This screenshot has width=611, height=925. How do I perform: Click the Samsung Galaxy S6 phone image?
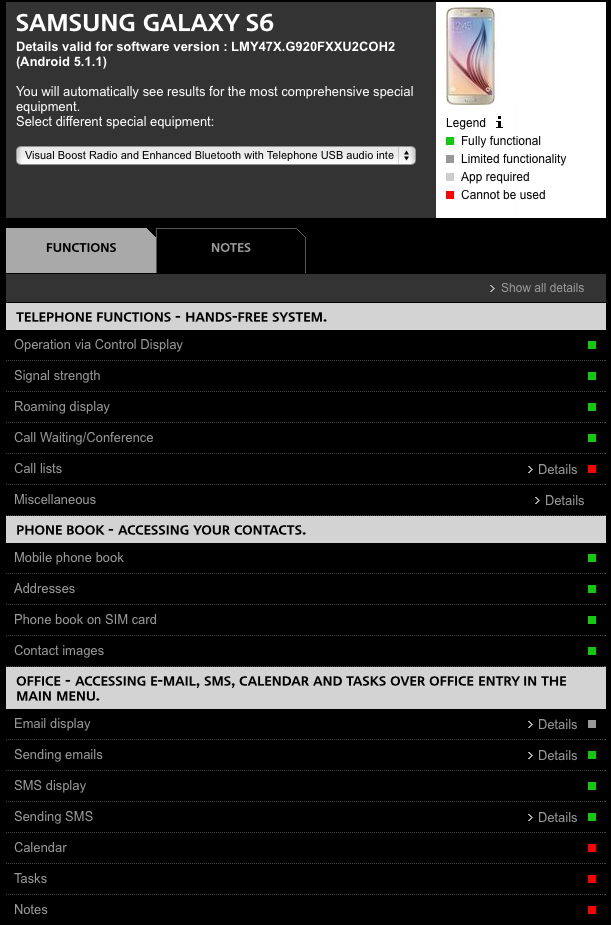coord(470,56)
